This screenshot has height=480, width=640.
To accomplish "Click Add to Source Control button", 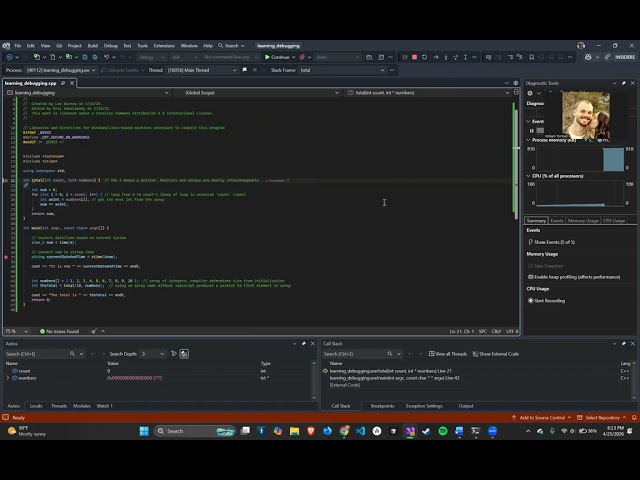I will pyautogui.click(x=542, y=418).
